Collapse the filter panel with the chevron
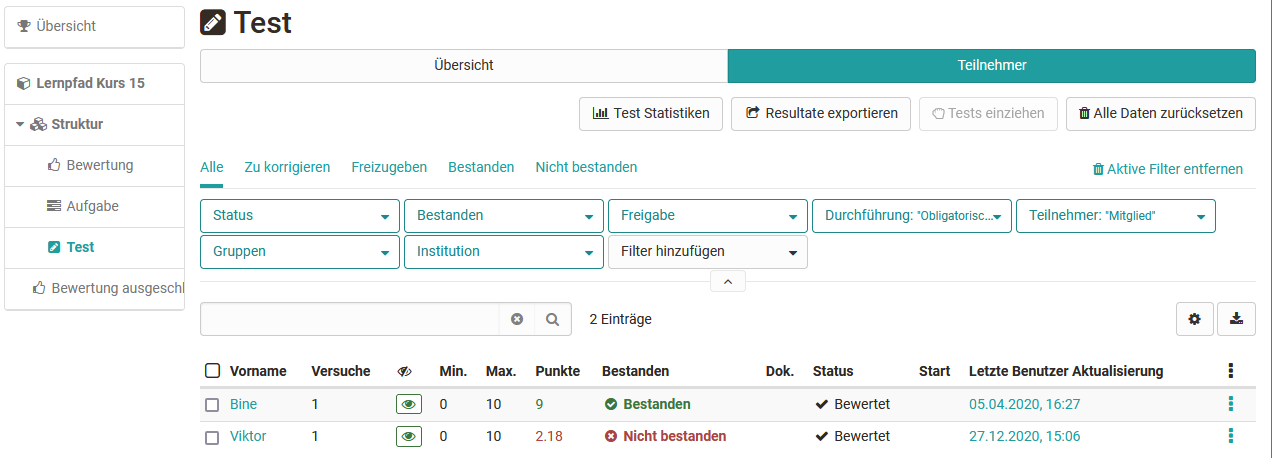1272x458 pixels. [x=727, y=282]
